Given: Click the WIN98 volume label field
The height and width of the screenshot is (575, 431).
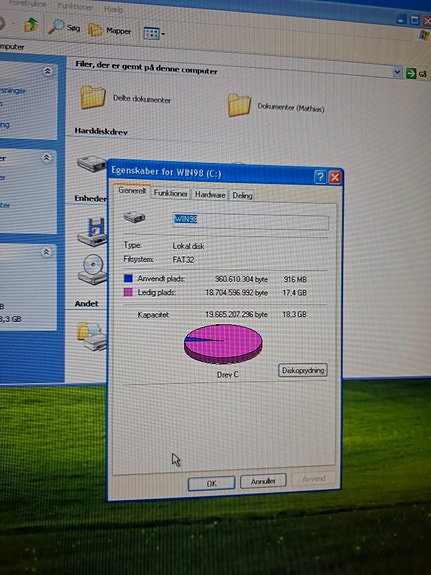Looking at the screenshot, I should pos(251,221).
